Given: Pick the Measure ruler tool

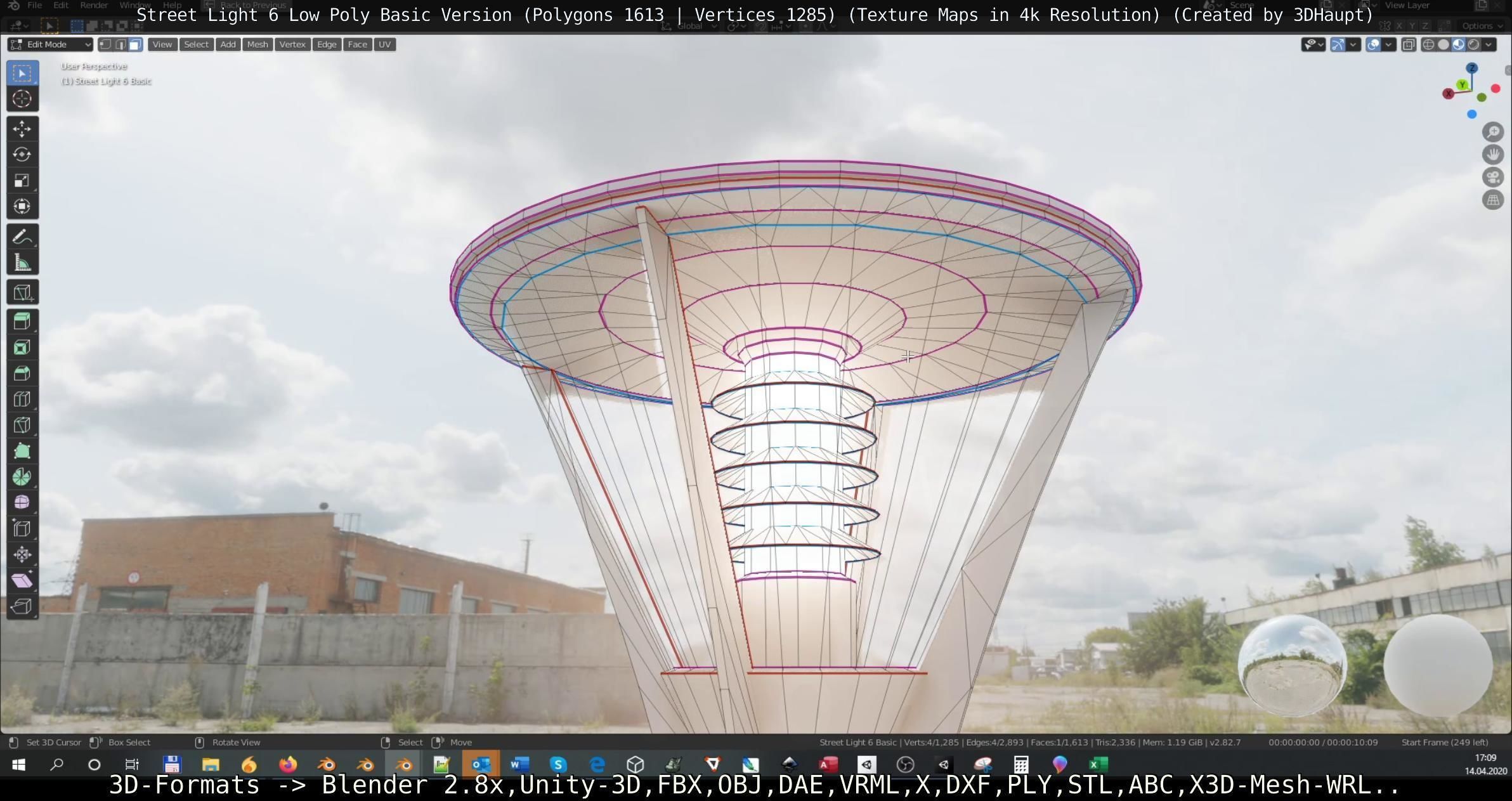Looking at the screenshot, I should pyautogui.click(x=22, y=263).
